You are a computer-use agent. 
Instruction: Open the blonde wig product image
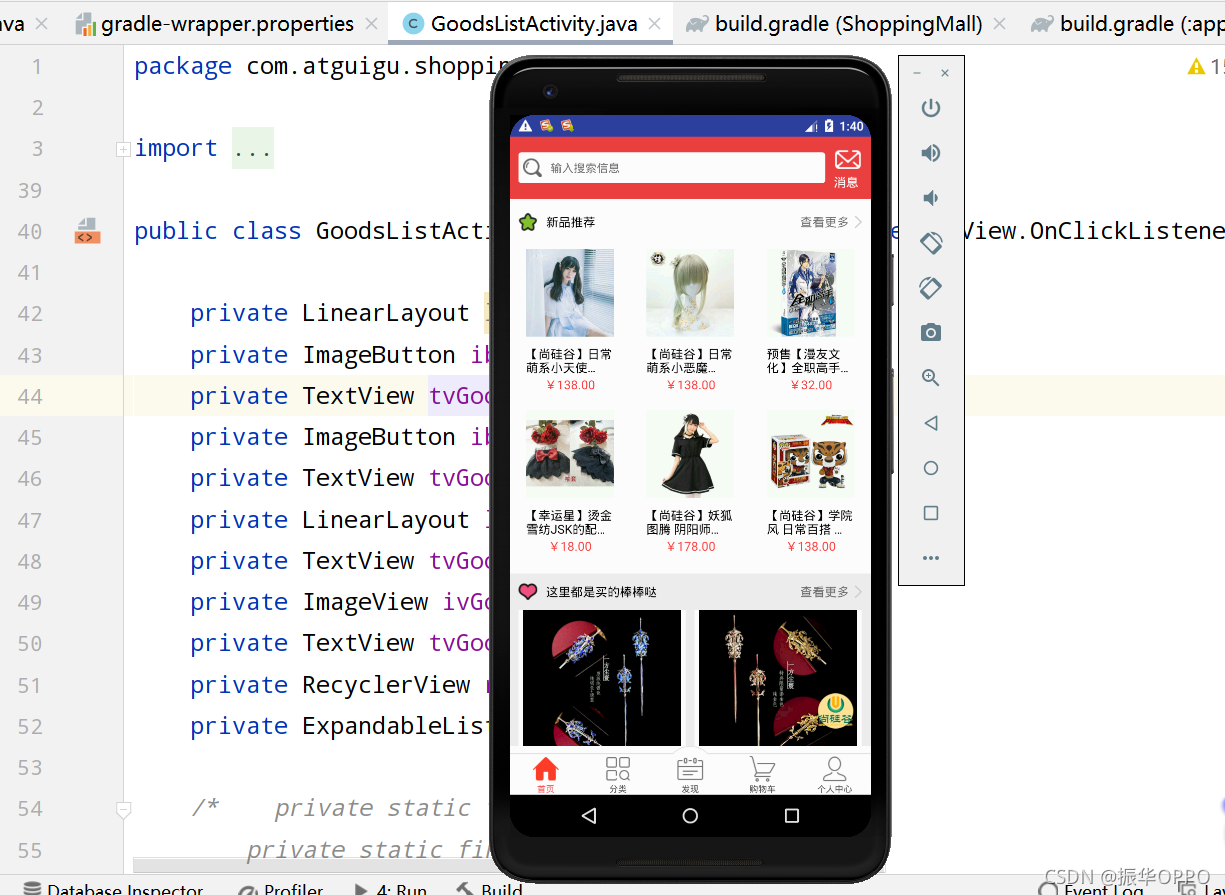click(x=690, y=293)
